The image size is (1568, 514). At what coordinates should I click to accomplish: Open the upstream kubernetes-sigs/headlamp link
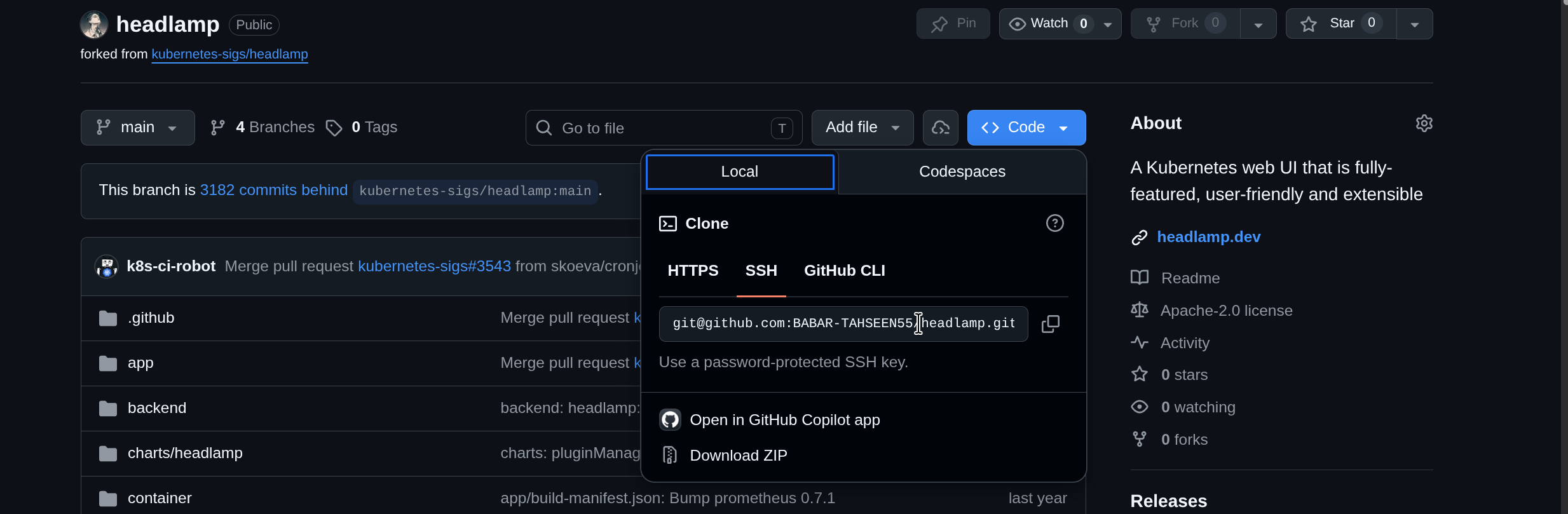pyautogui.click(x=229, y=54)
